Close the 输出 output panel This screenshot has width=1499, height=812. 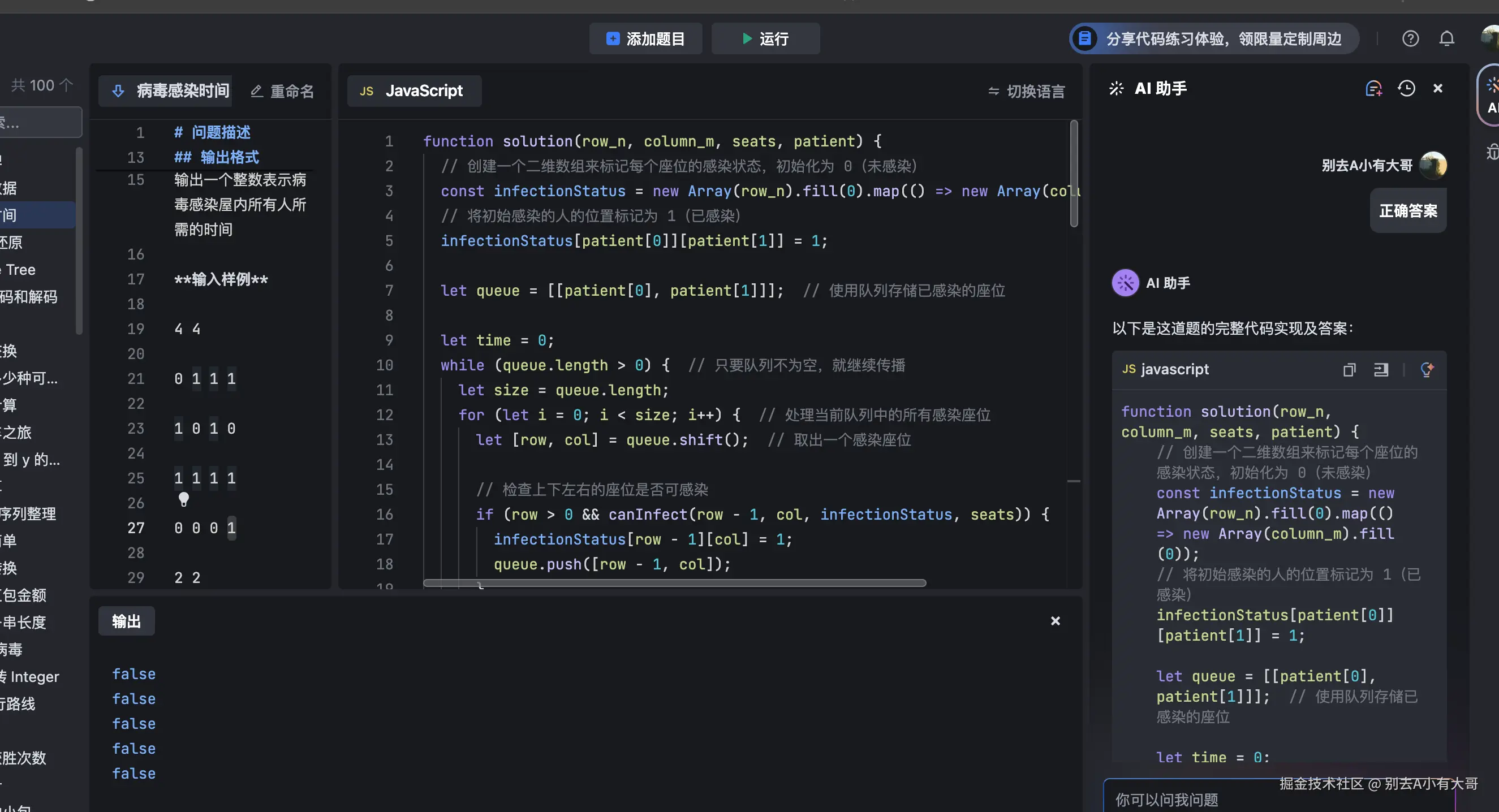point(1055,621)
